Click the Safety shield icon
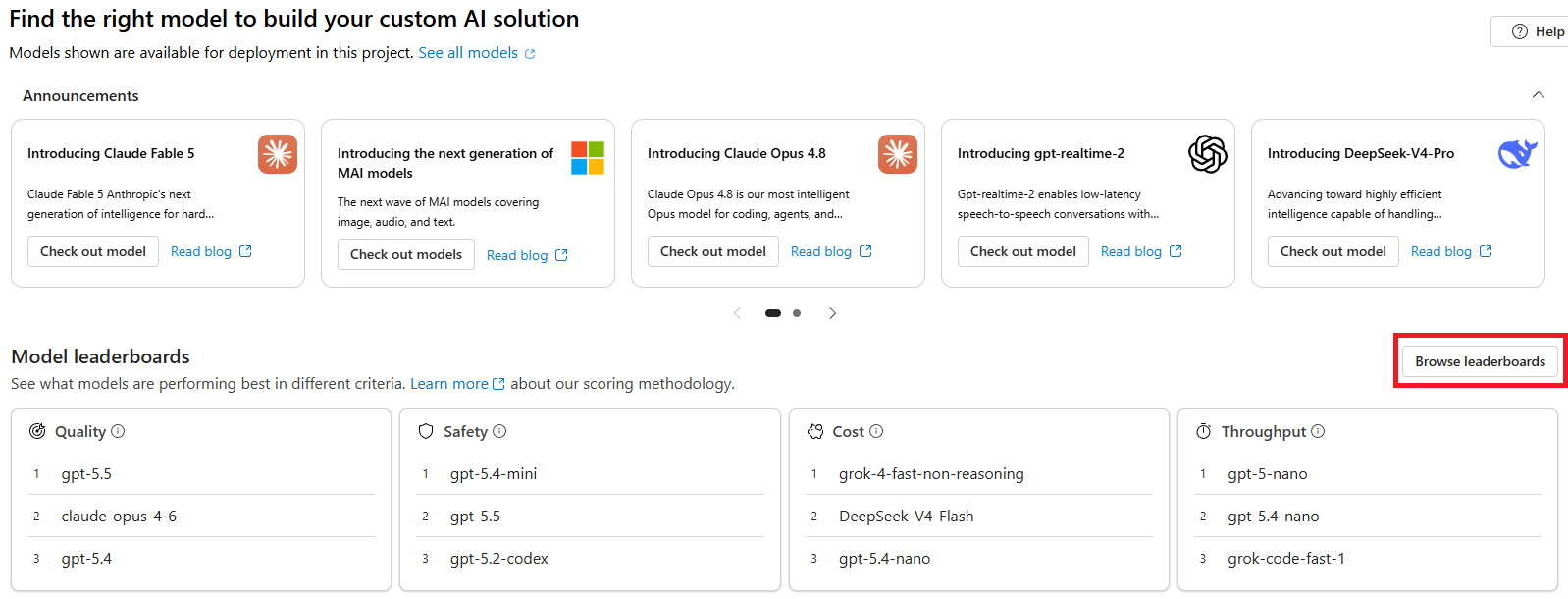The image size is (1568, 599). click(426, 431)
